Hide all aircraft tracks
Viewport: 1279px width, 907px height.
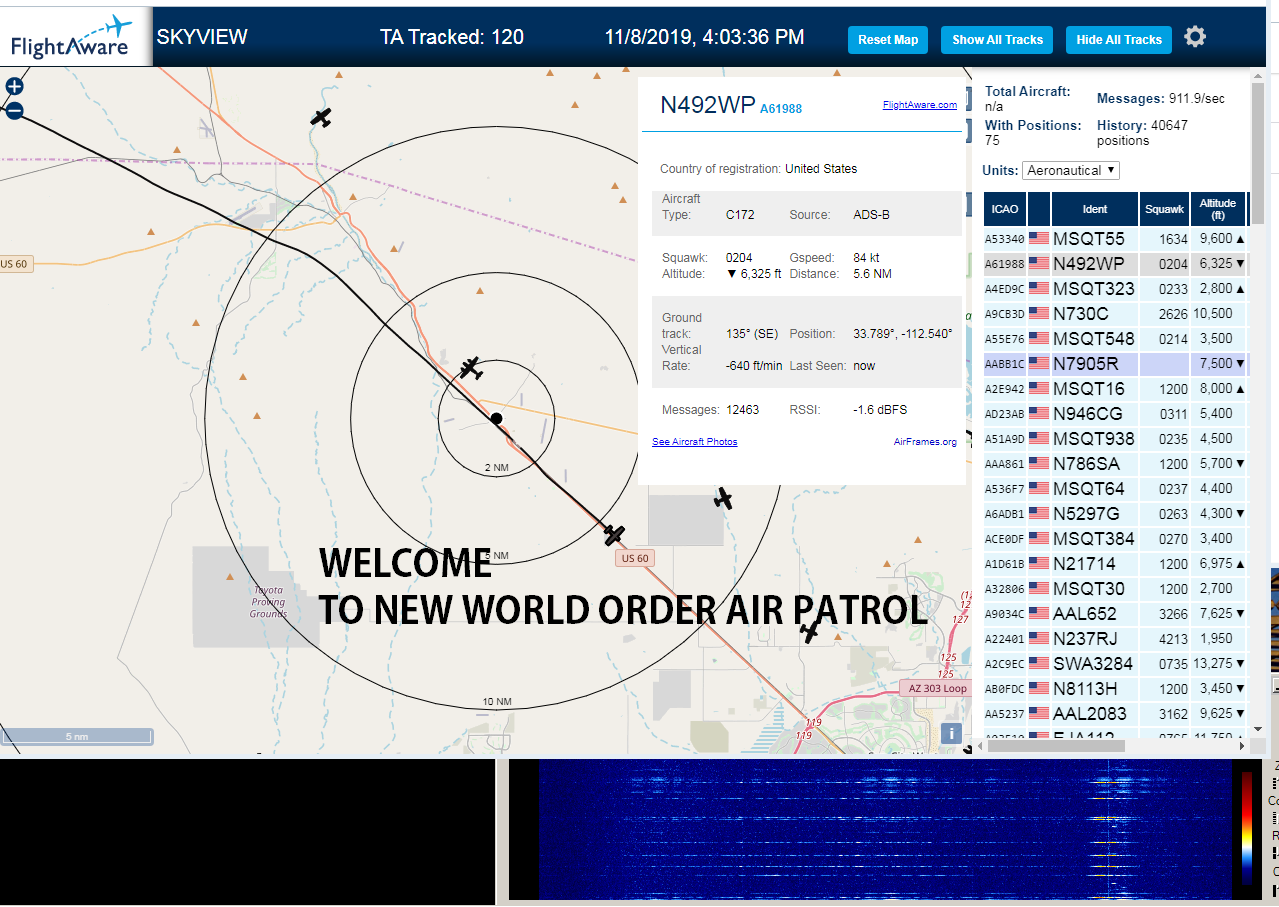coord(1119,40)
